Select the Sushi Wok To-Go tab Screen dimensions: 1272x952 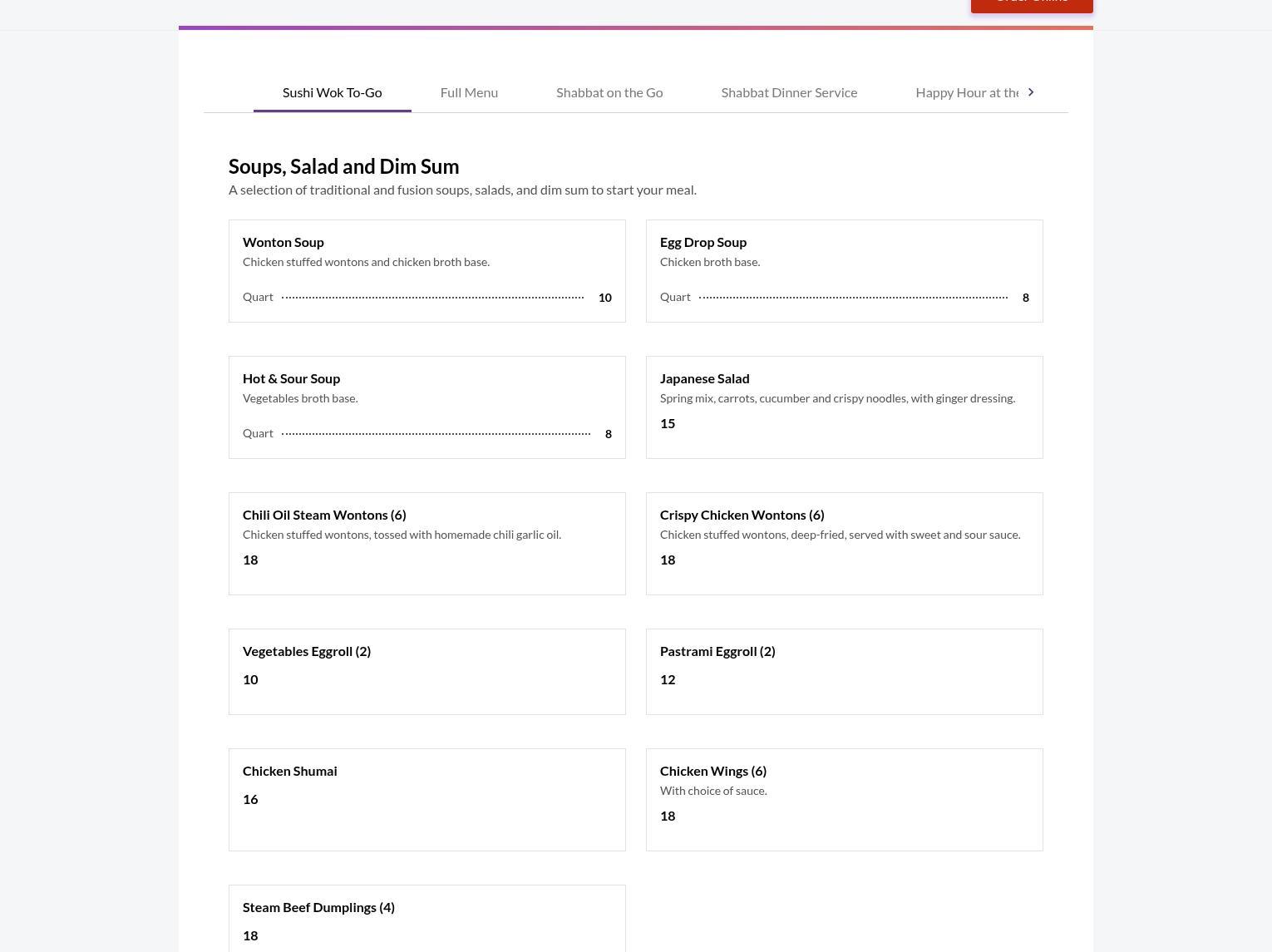332,92
